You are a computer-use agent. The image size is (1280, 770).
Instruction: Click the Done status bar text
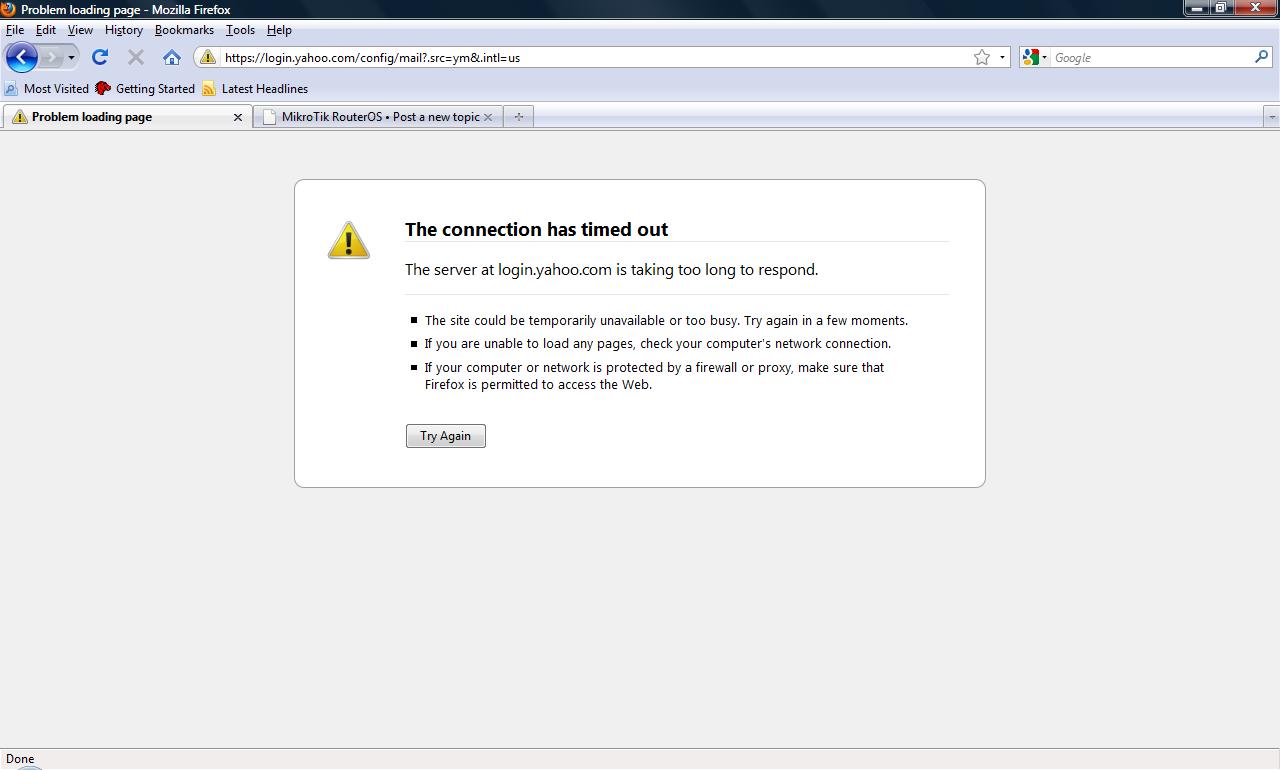[x=20, y=759]
